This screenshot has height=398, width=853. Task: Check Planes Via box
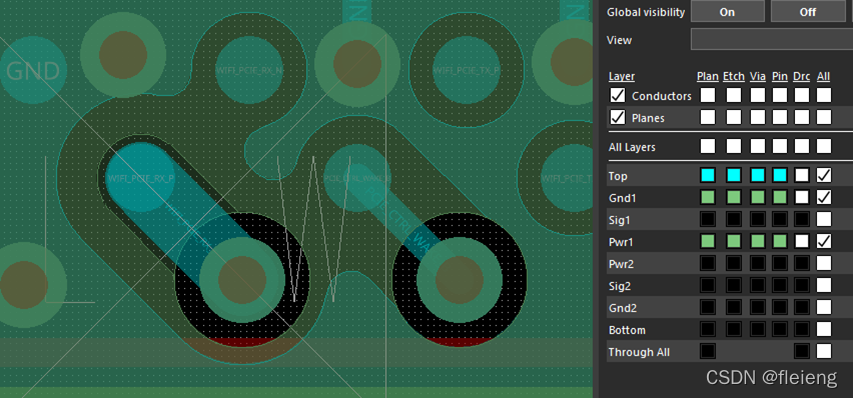point(758,117)
